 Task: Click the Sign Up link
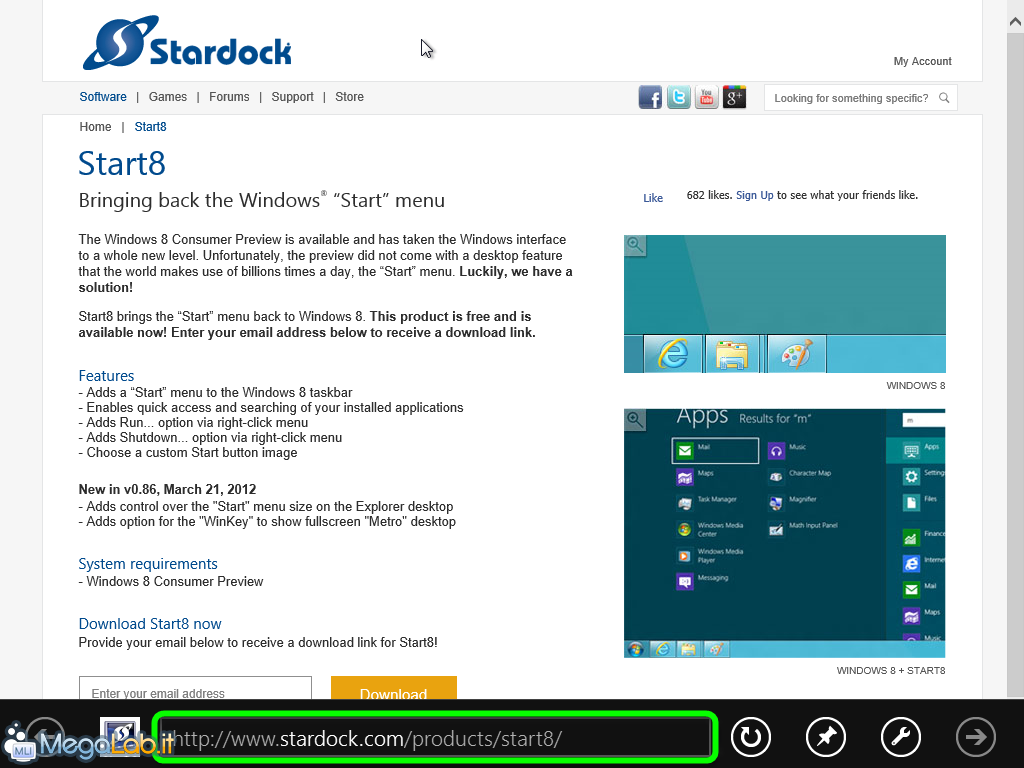pyautogui.click(x=754, y=195)
